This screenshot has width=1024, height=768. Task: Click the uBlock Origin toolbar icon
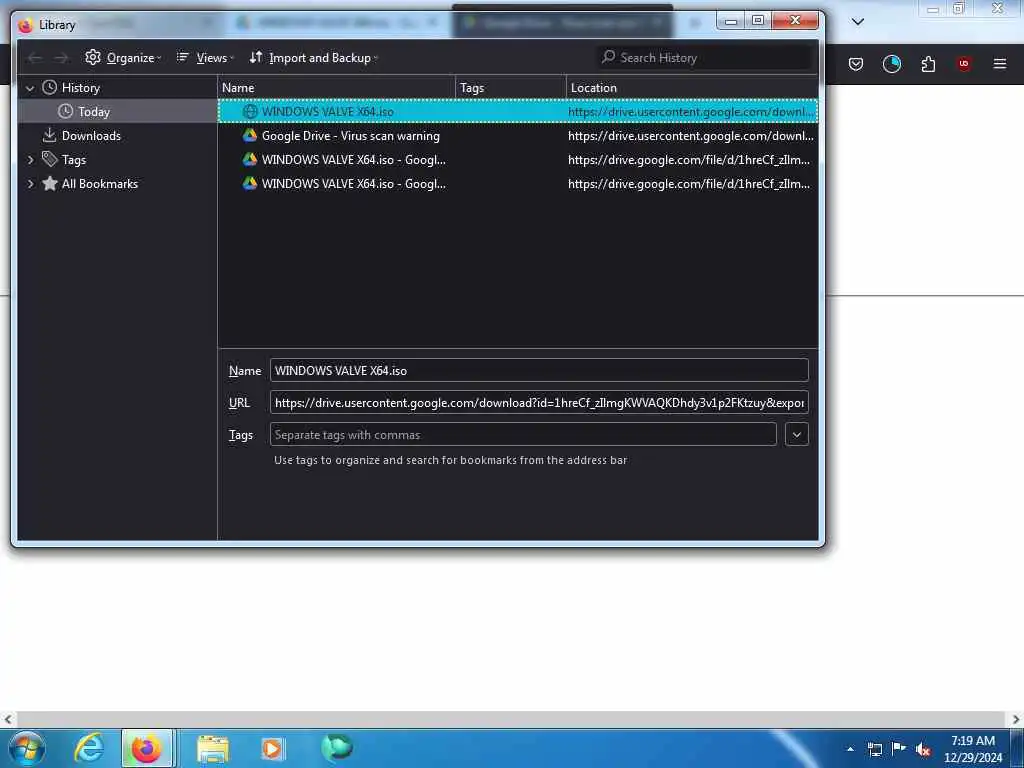[x=964, y=64]
